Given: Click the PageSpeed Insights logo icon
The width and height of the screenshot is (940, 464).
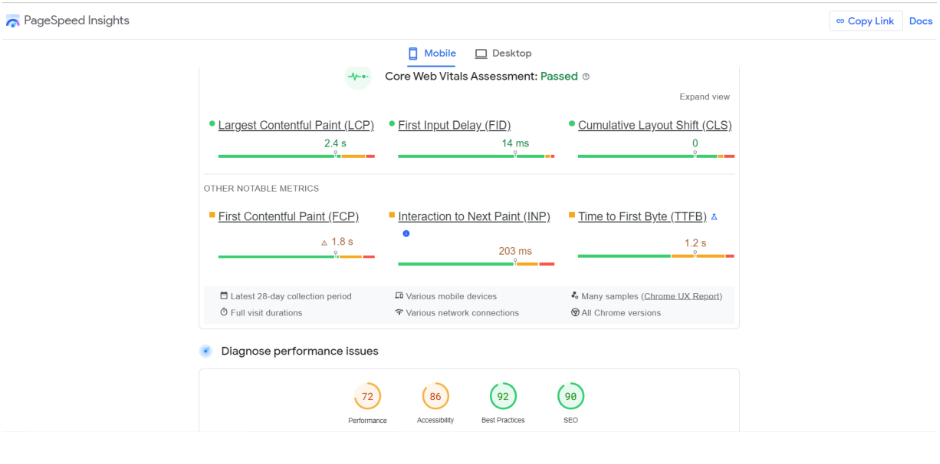Looking at the screenshot, I should click(x=13, y=21).
